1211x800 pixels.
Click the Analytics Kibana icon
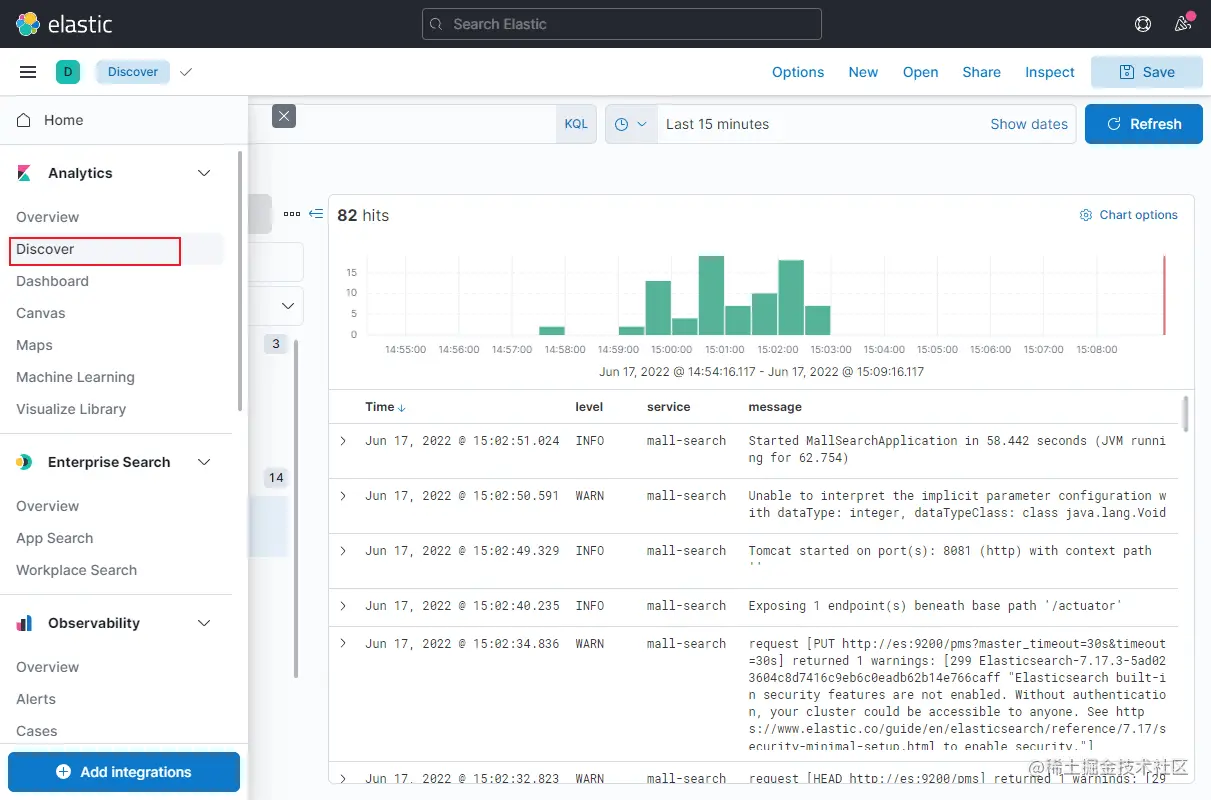click(24, 173)
